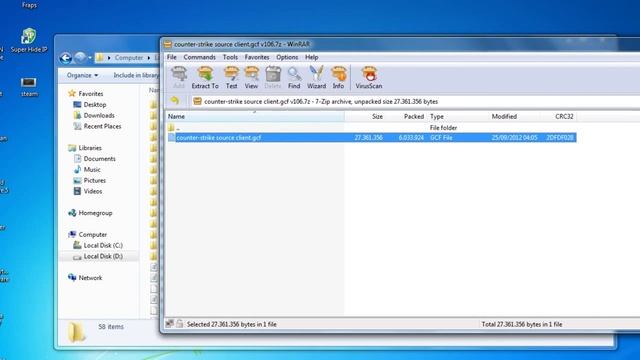Click the 27.361.356 size cell
This screenshot has height=360, width=640.
[368, 138]
